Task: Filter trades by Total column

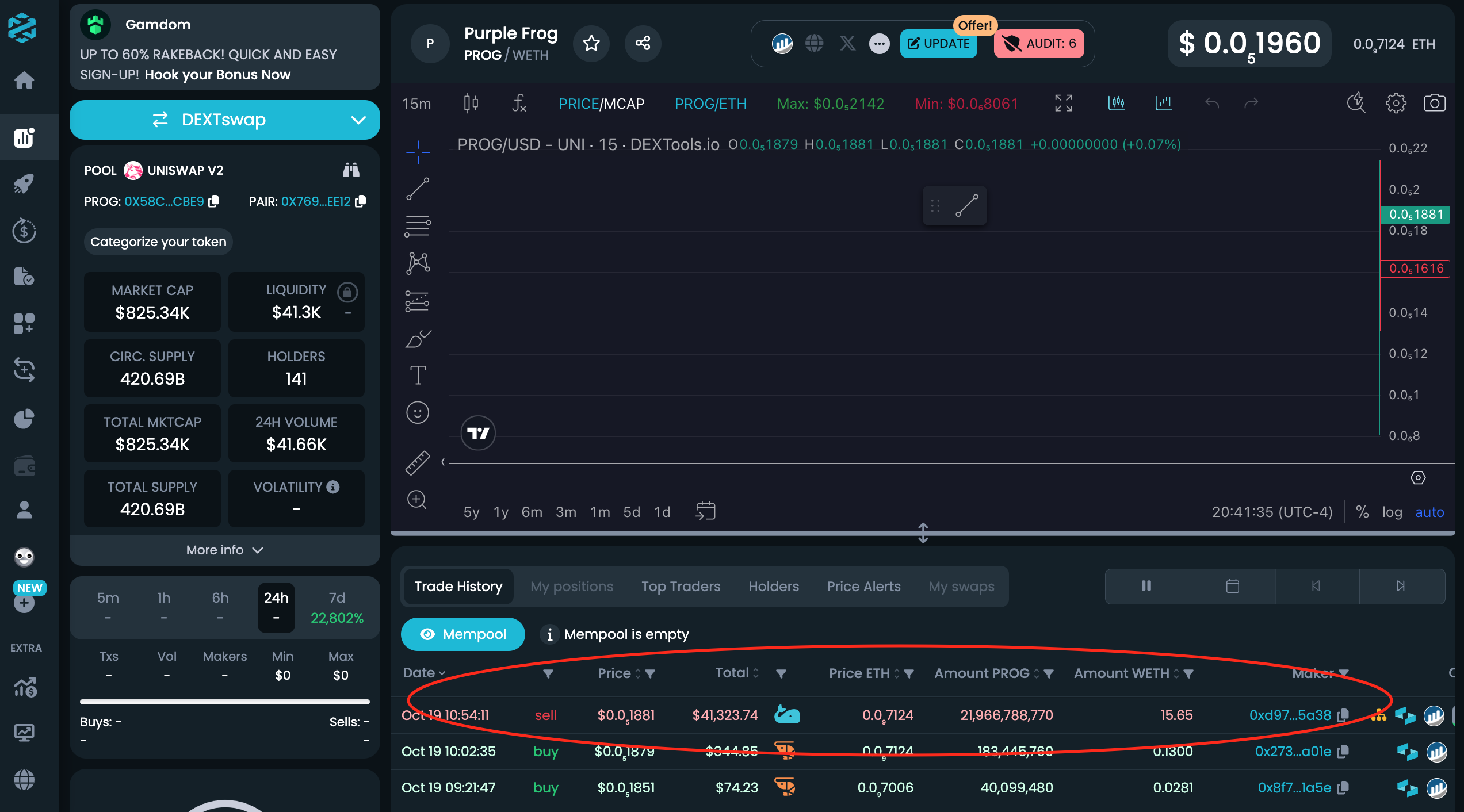Action: tap(781, 673)
